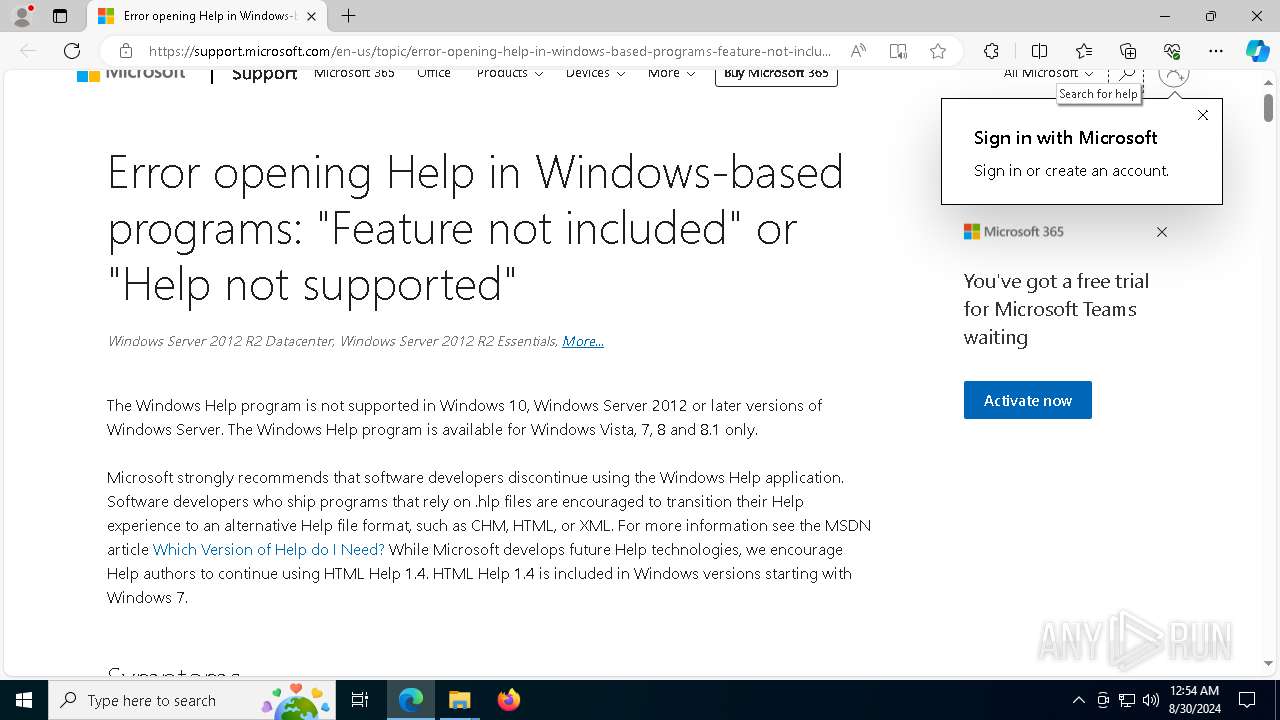Open Task View on taskbar
The width and height of the screenshot is (1280, 720).
(360, 700)
